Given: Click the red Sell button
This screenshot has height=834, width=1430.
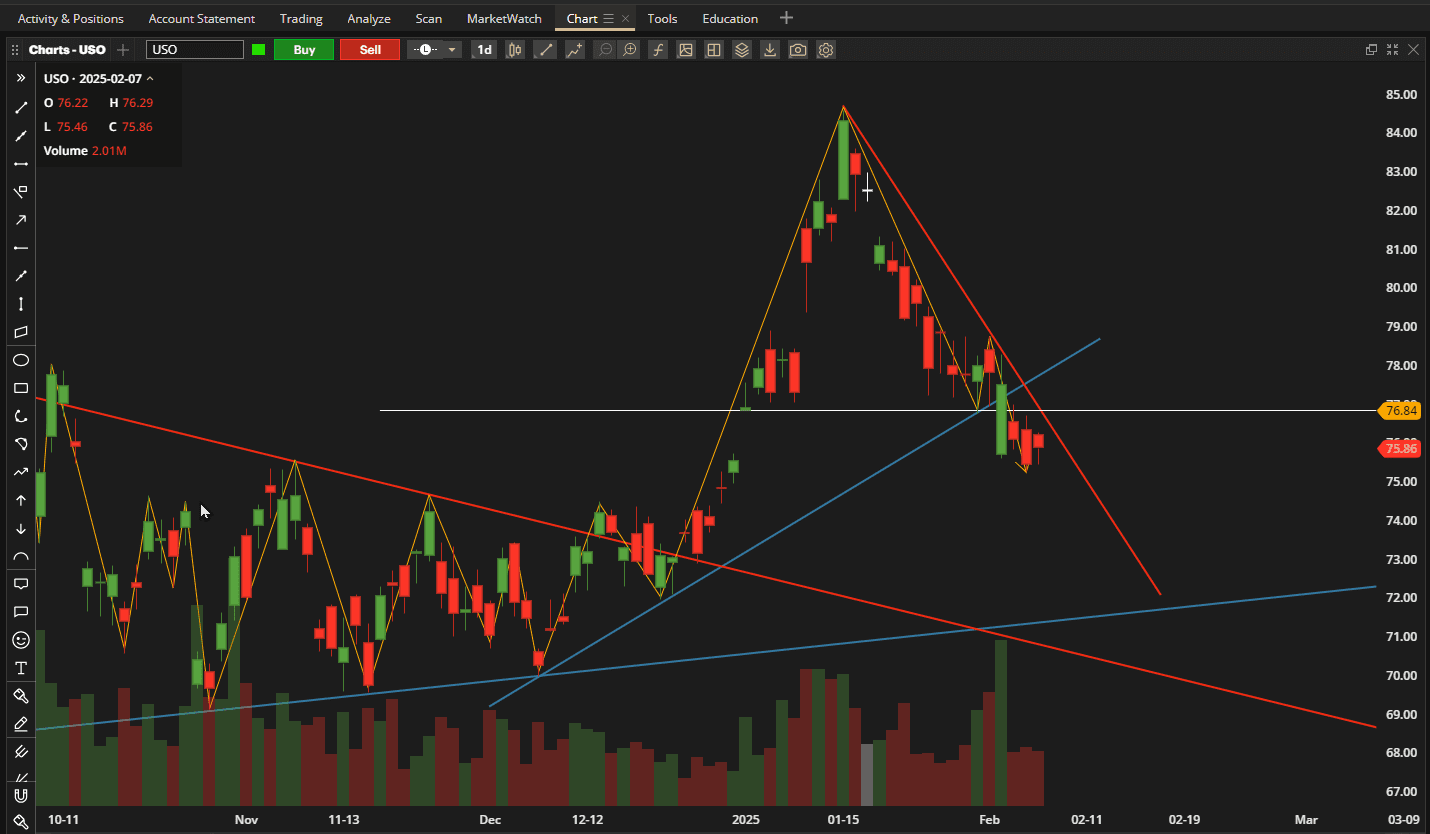Looking at the screenshot, I should (x=370, y=49).
